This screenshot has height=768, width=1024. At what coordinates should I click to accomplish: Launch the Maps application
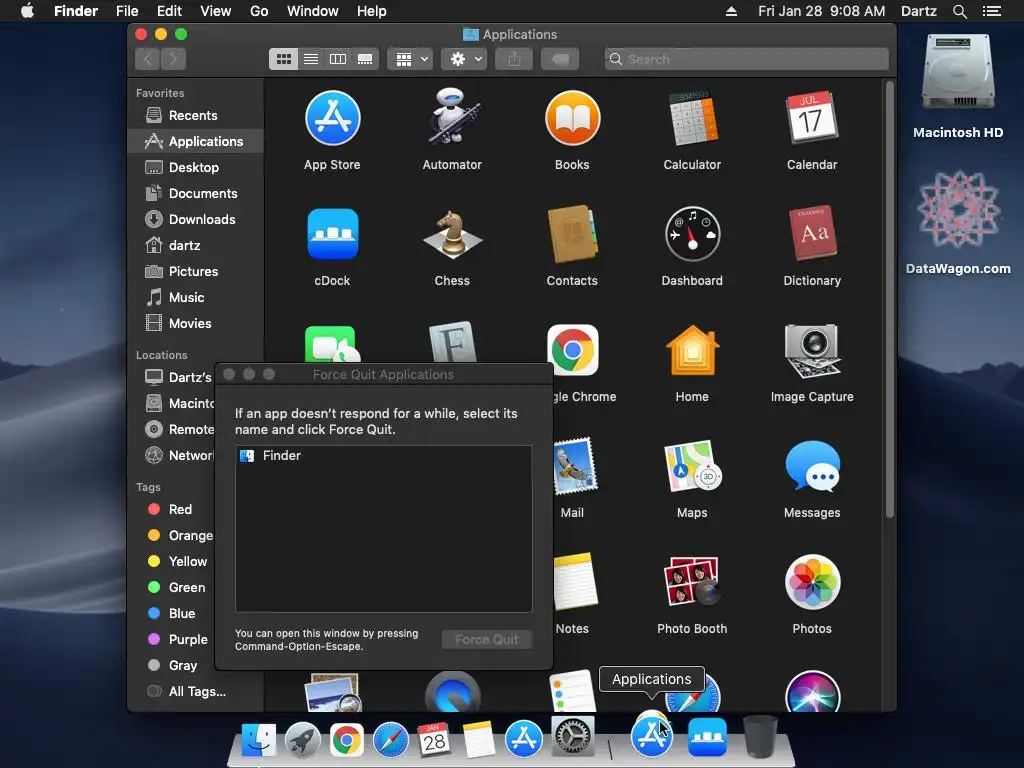[692, 466]
